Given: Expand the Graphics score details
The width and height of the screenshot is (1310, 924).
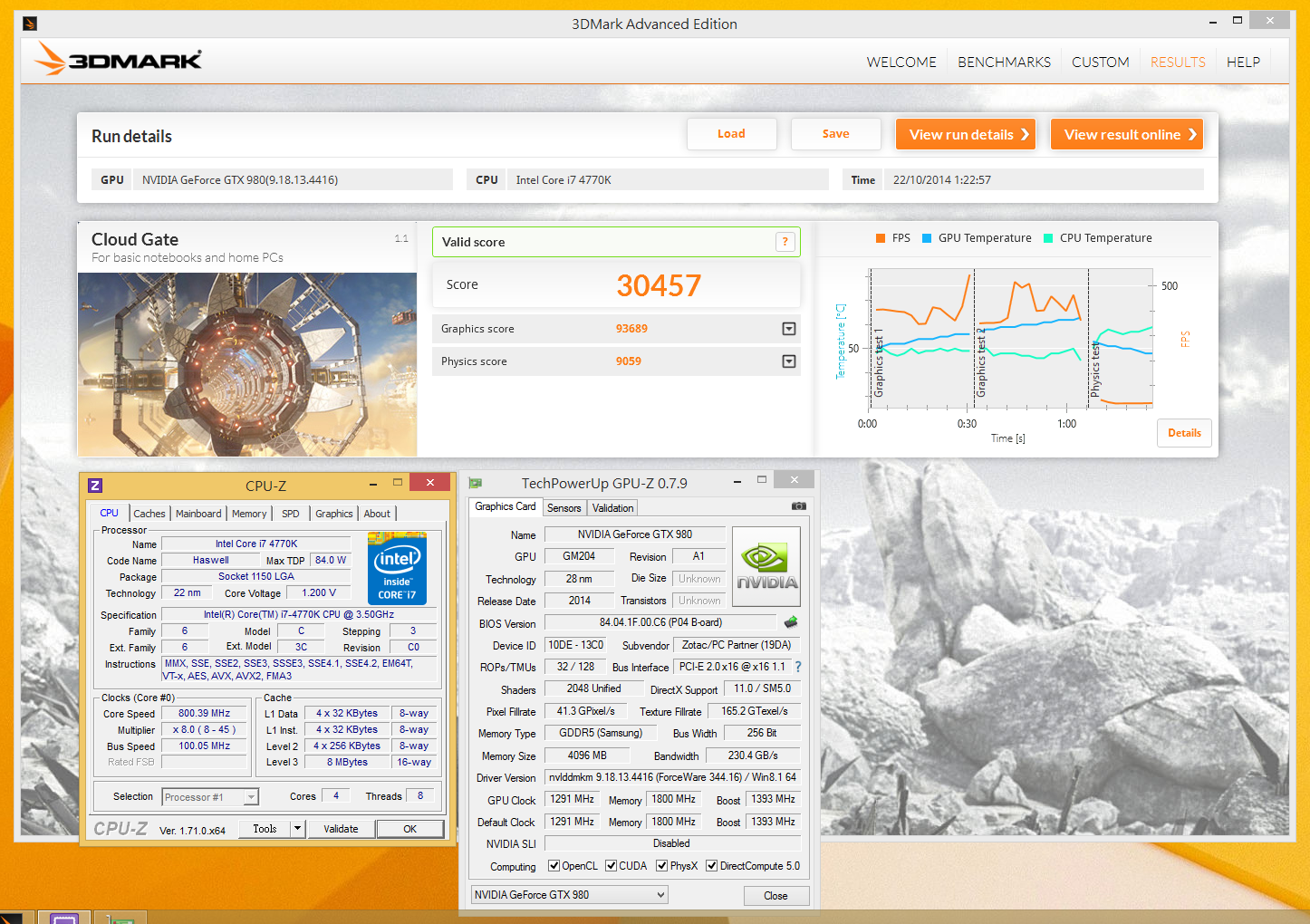Looking at the screenshot, I should coord(789,329).
